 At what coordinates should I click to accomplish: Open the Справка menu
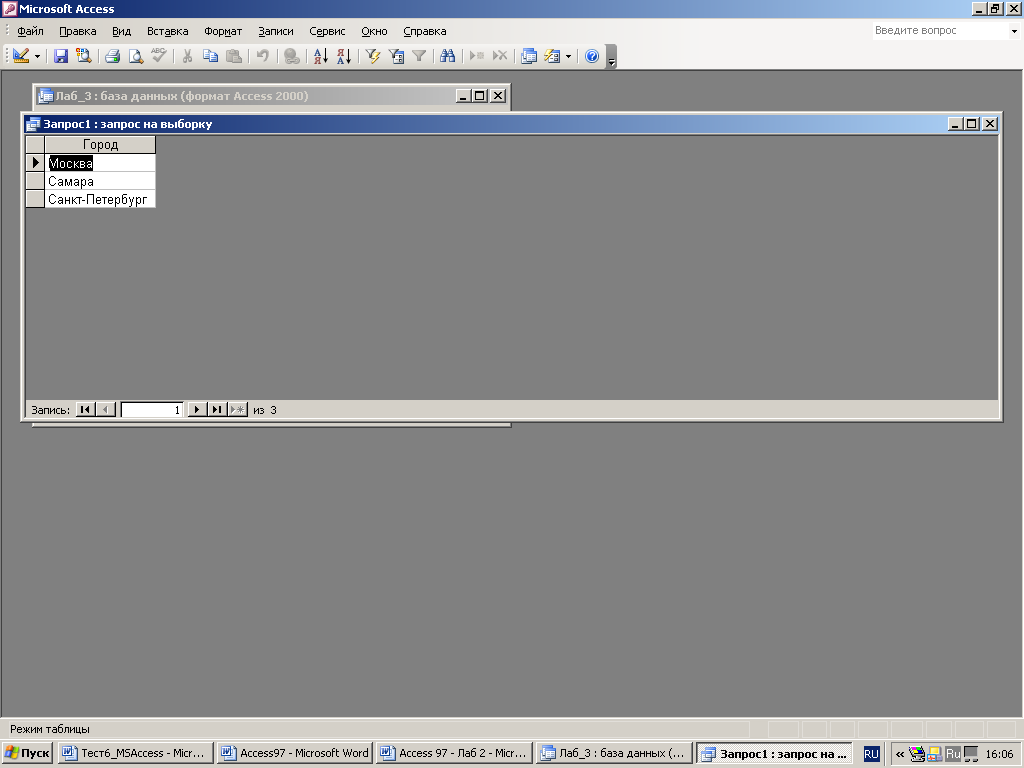tap(424, 31)
